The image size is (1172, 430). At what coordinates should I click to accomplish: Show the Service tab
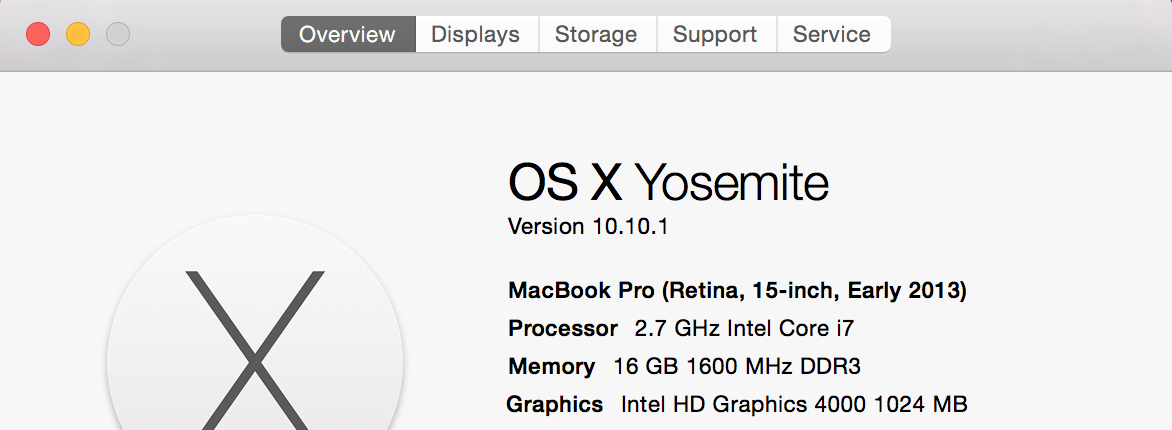[831, 34]
